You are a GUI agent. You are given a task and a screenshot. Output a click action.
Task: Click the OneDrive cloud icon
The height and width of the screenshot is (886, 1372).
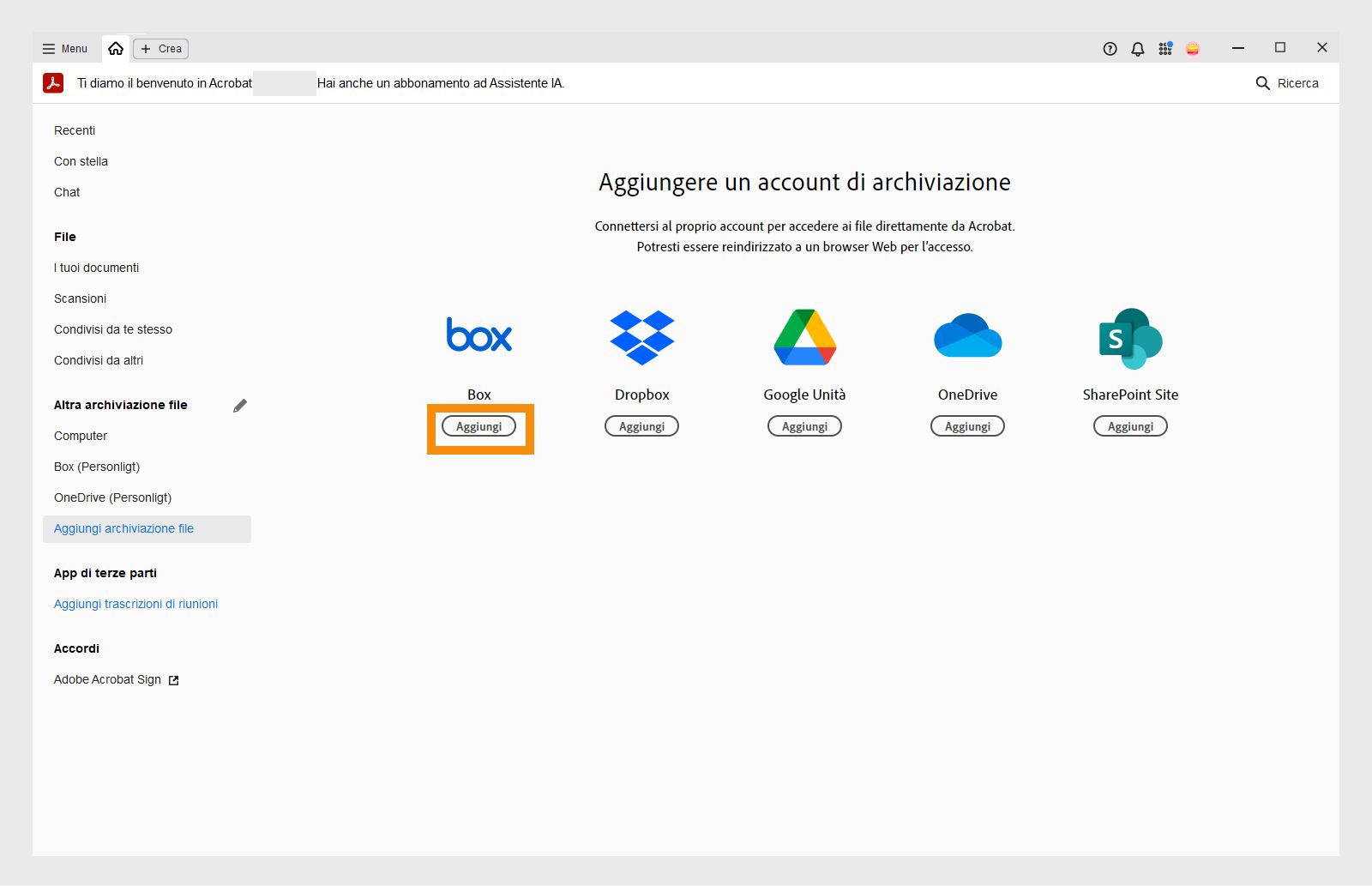tap(967, 336)
